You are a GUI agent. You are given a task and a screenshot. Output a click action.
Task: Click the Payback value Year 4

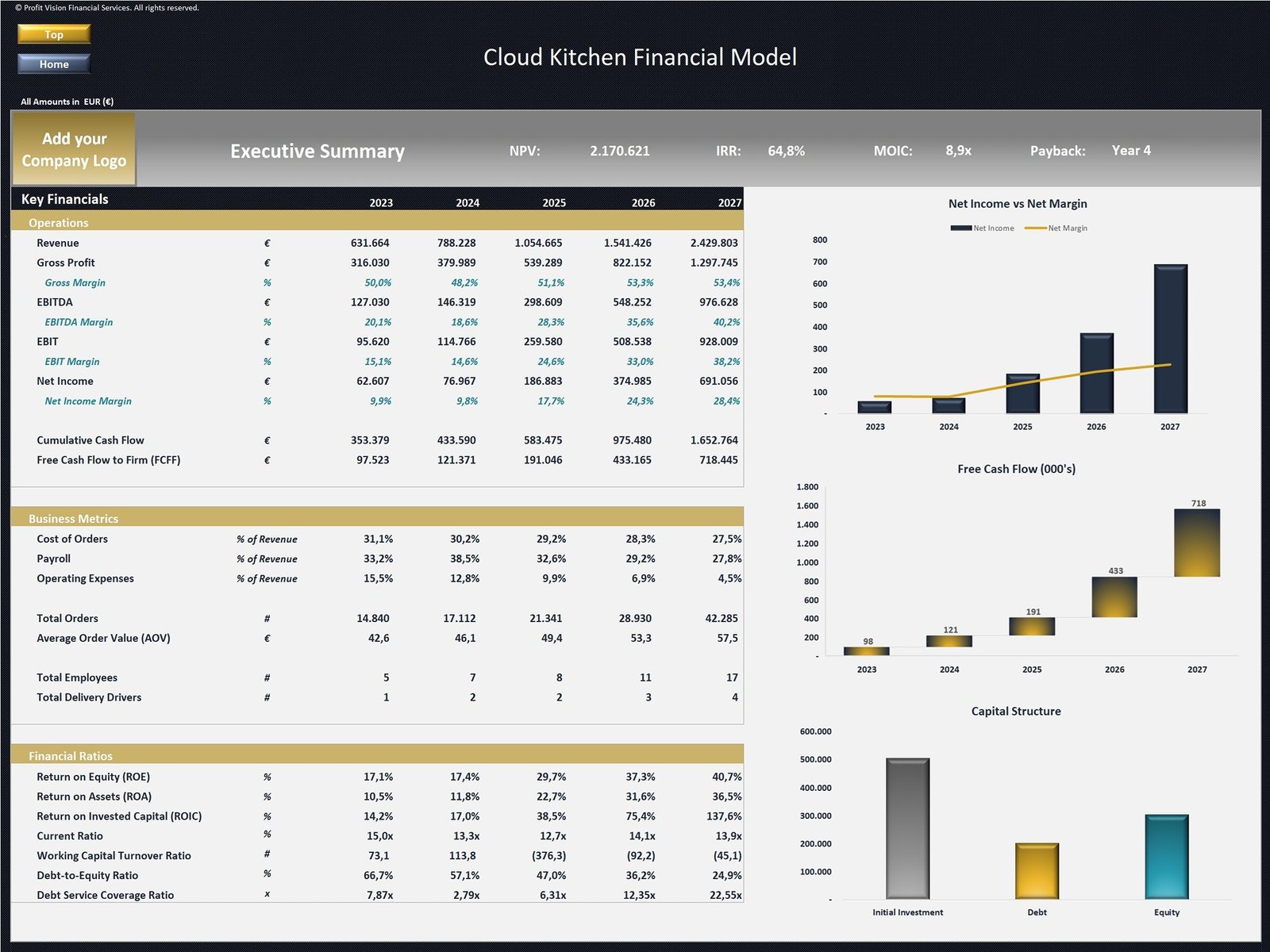click(1131, 151)
